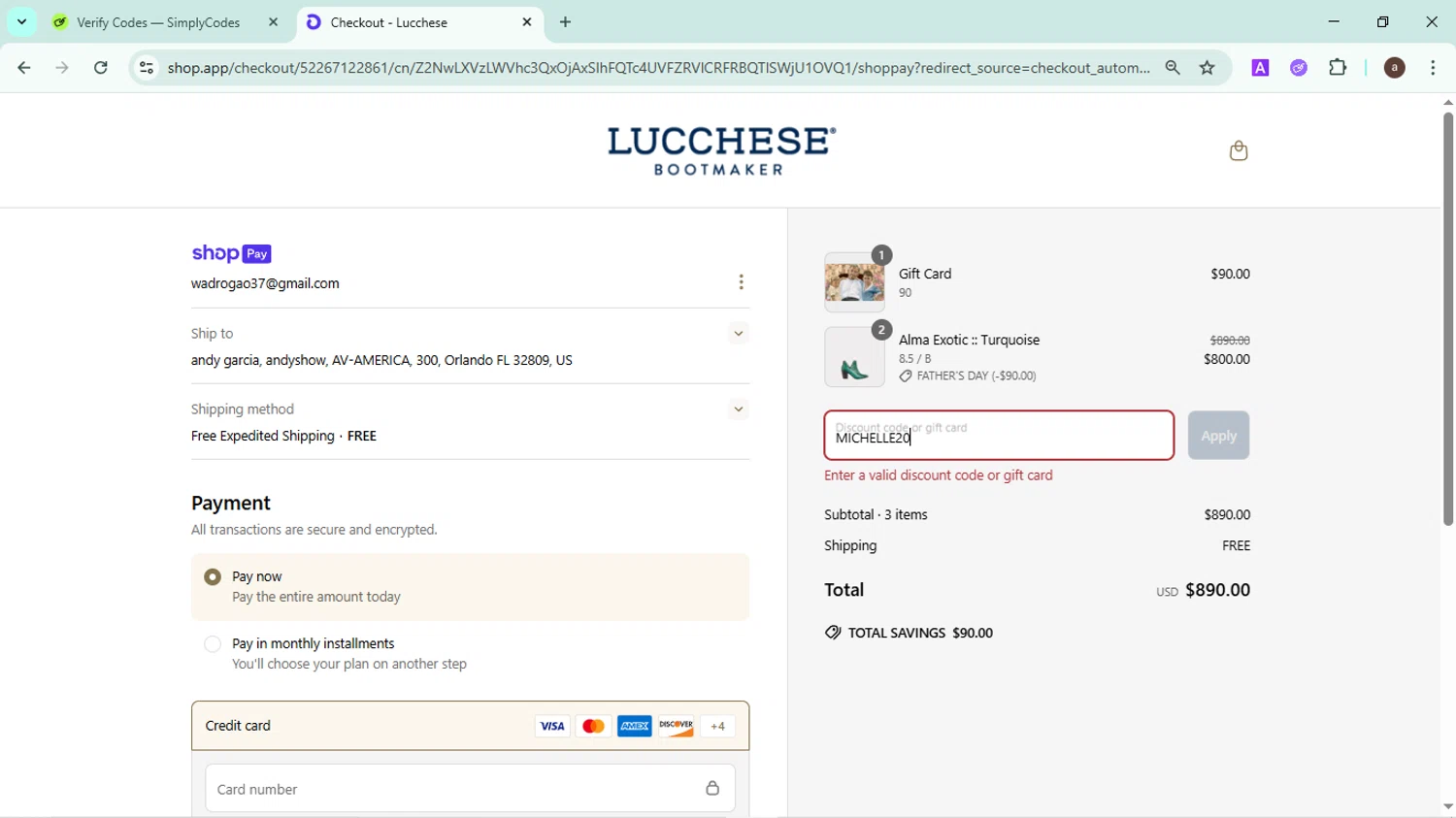Reload the checkout page
The image size is (1456, 818).
point(101,68)
